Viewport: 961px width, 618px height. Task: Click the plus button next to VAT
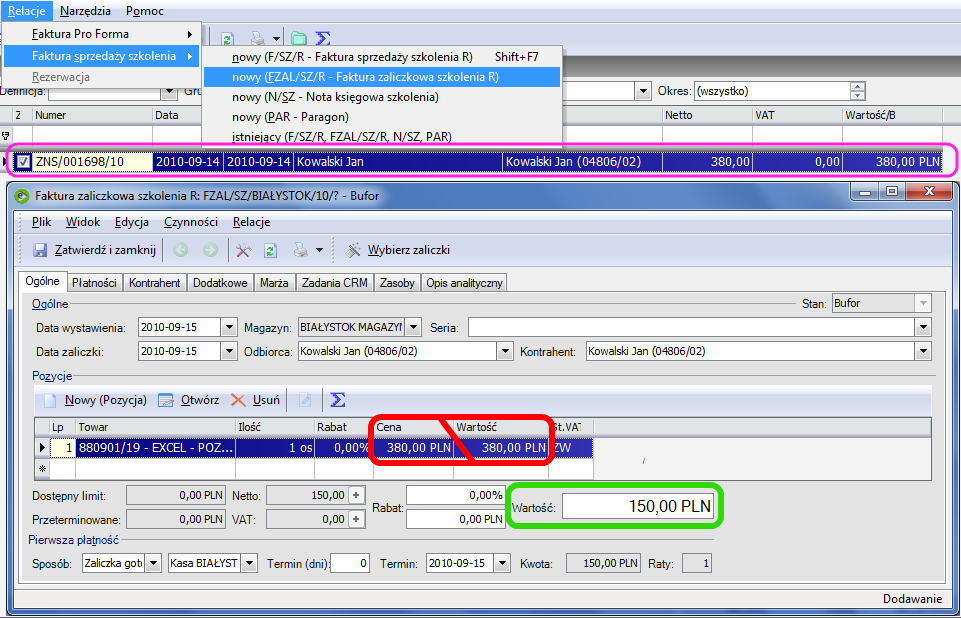pyautogui.click(x=357, y=520)
